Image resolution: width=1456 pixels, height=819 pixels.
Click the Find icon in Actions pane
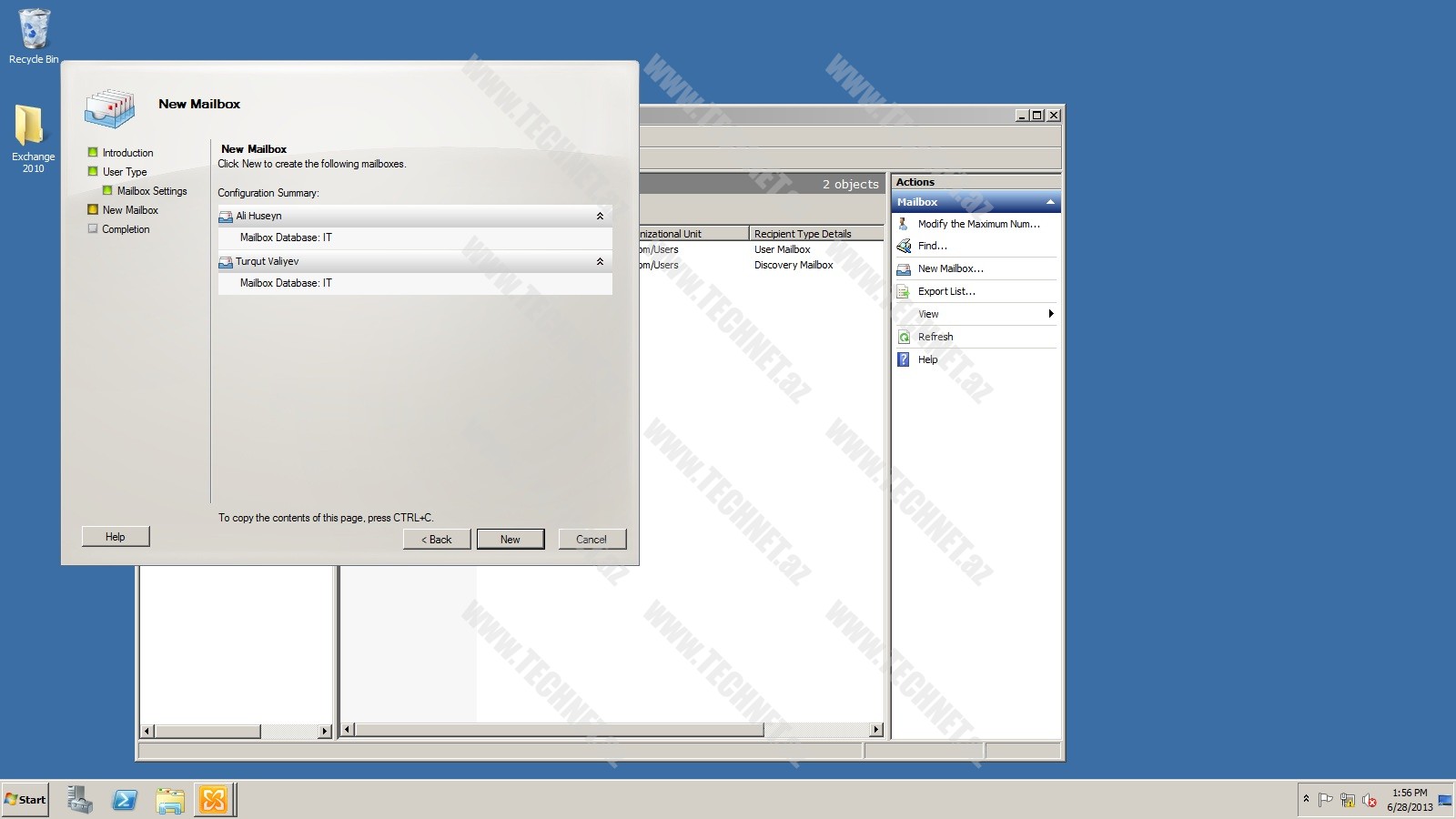[x=904, y=246]
